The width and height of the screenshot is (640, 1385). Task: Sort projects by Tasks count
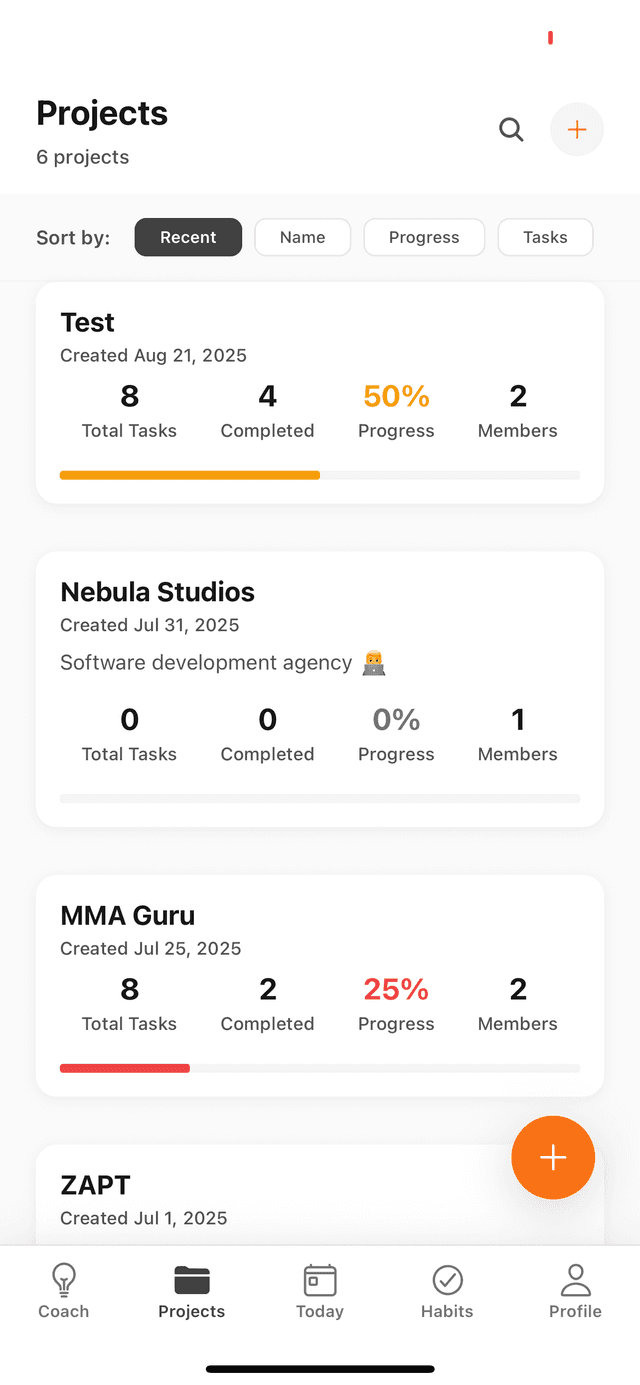545,237
